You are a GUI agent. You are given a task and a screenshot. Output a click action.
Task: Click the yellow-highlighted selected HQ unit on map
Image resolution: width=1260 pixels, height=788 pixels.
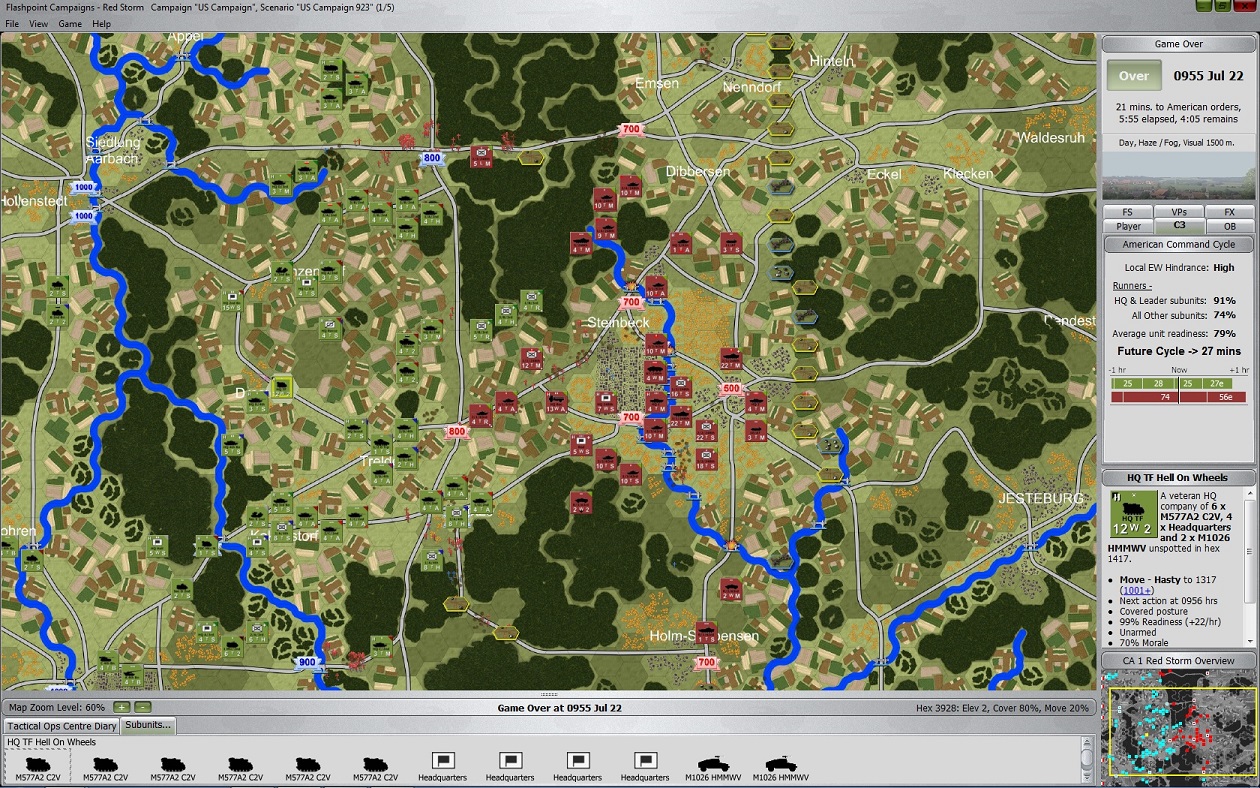(x=282, y=388)
